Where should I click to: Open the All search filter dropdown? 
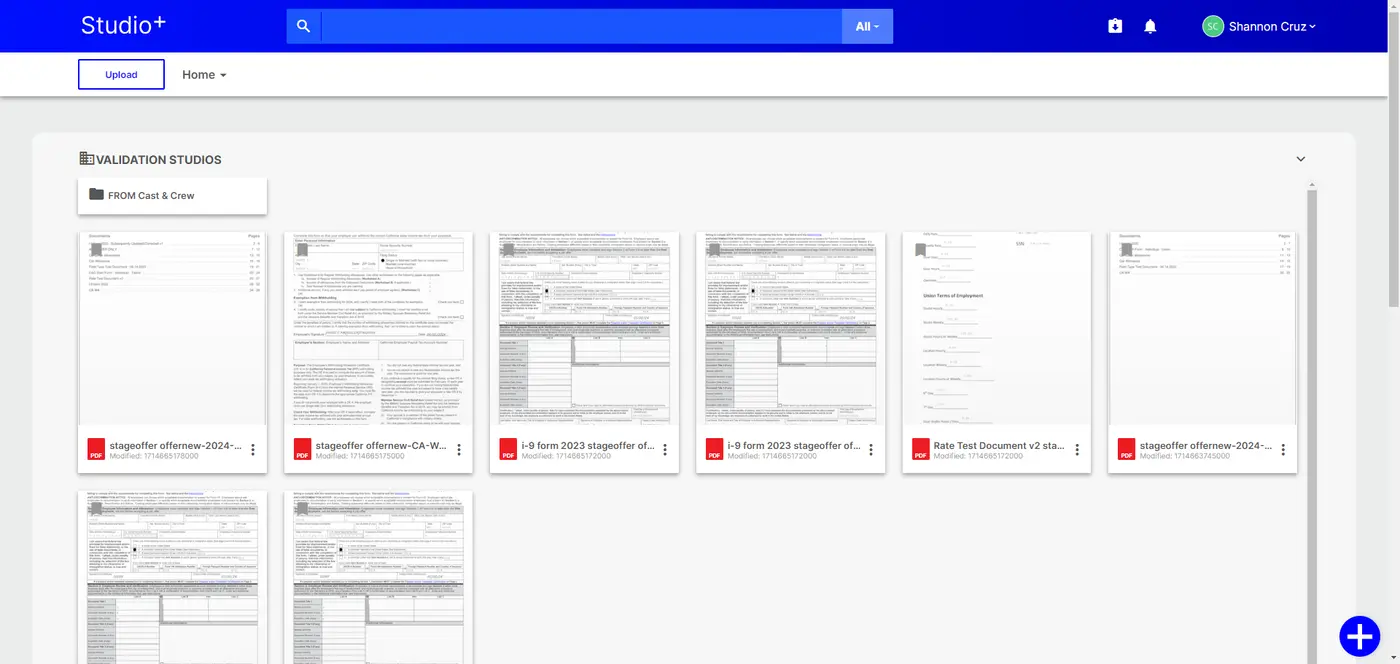867,27
